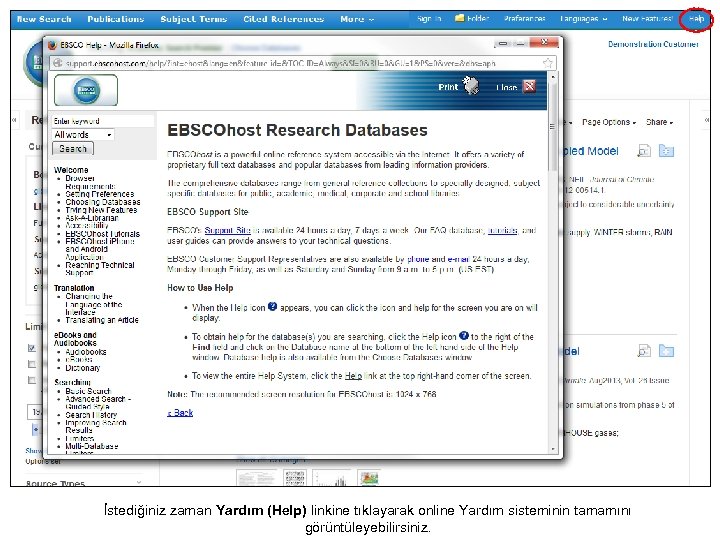Click New Search in the top menu
720x540 pixels.
tap(44, 19)
